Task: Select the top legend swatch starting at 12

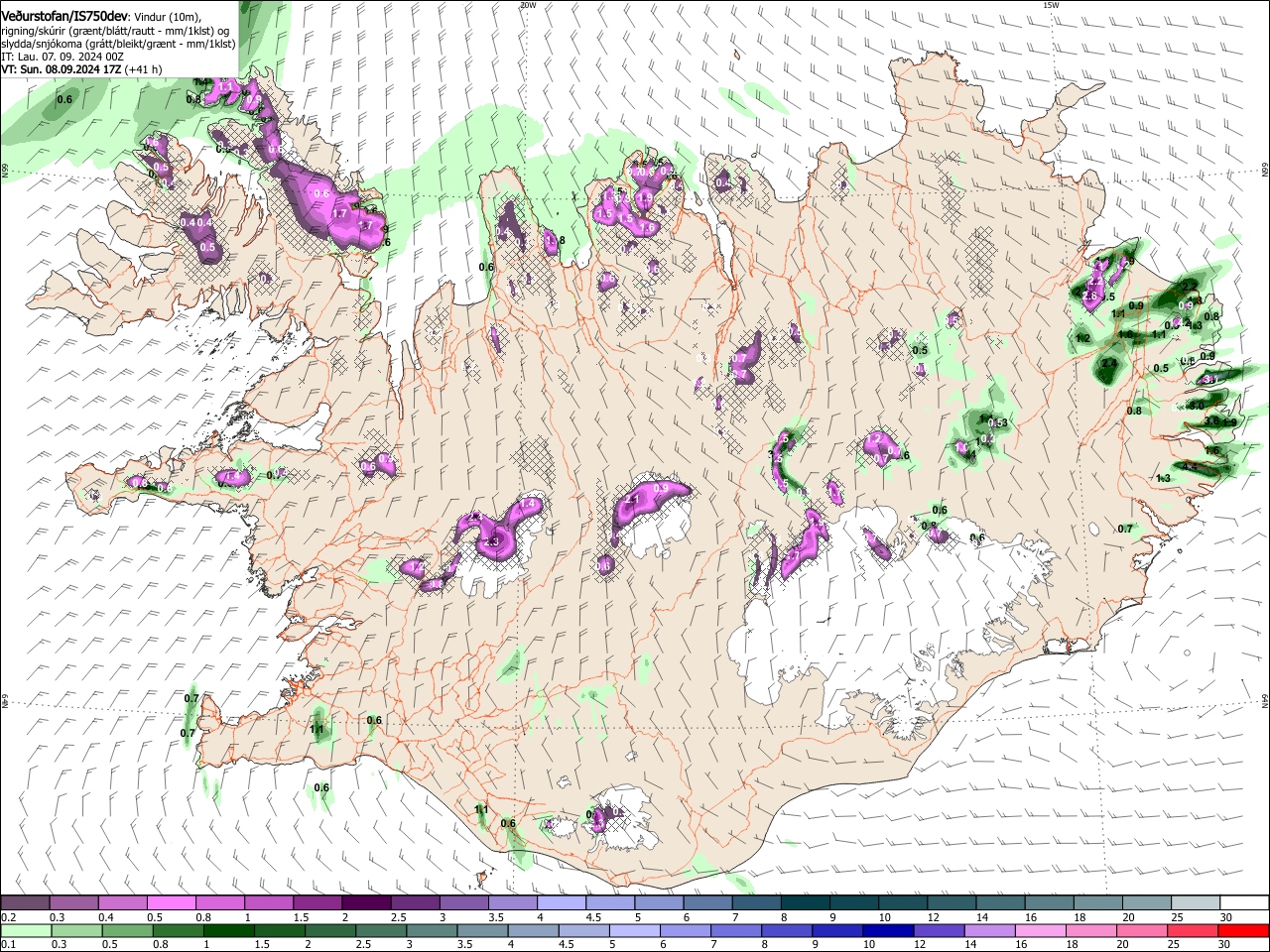Action: coord(952,903)
